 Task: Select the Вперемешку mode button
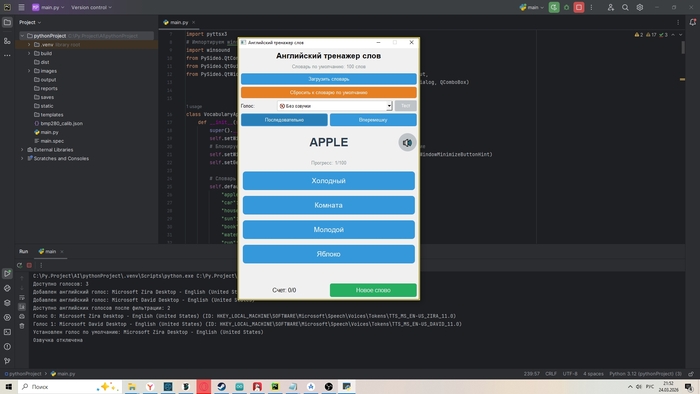(373, 120)
